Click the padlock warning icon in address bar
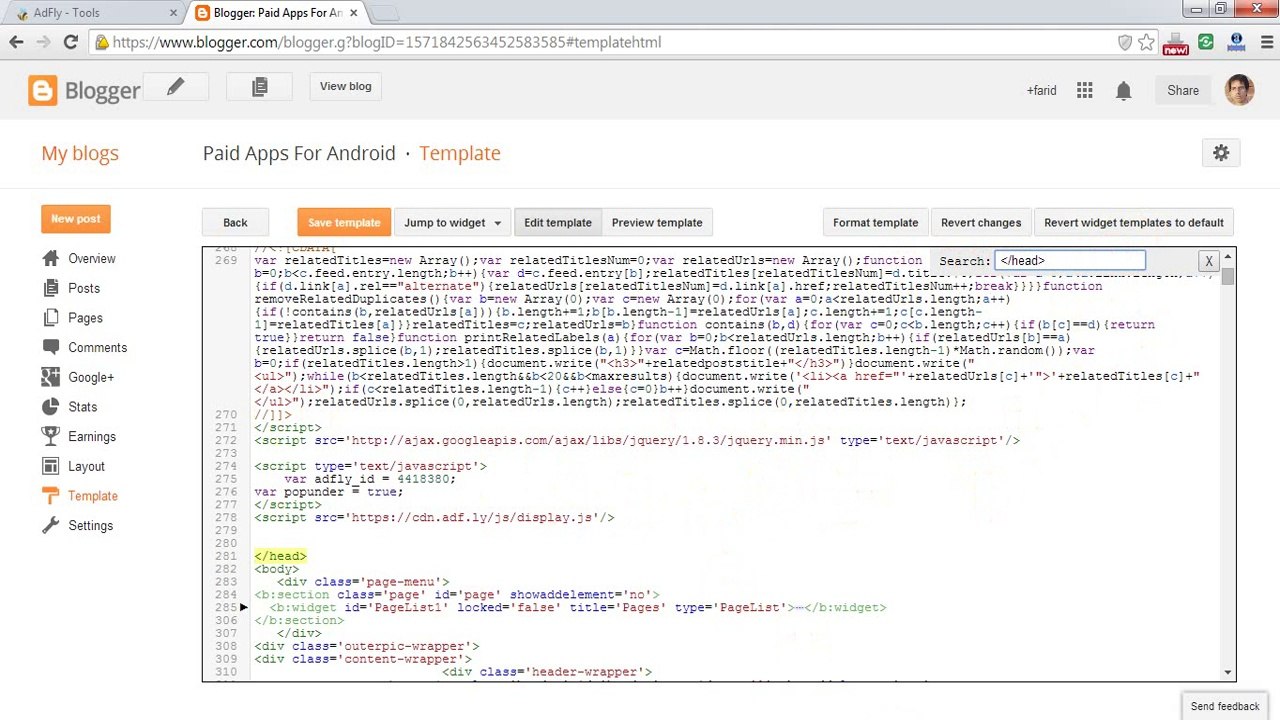The height and width of the screenshot is (720, 1280). [101, 42]
